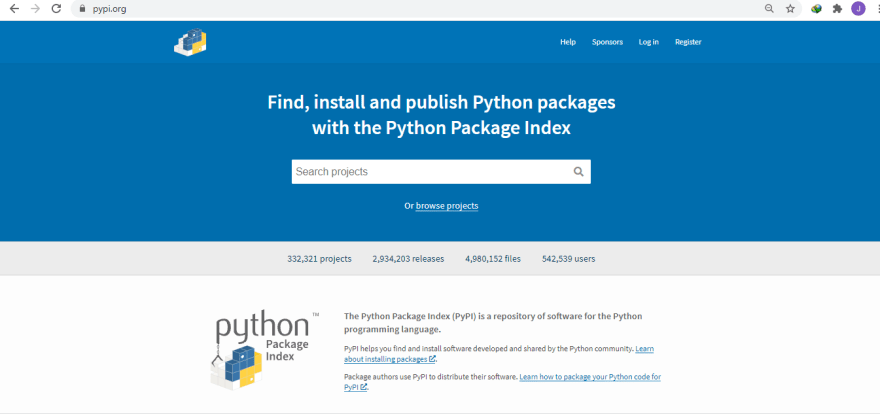880x416 pixels.
Task: Click the padlock site info icon
Action: click(82, 8)
